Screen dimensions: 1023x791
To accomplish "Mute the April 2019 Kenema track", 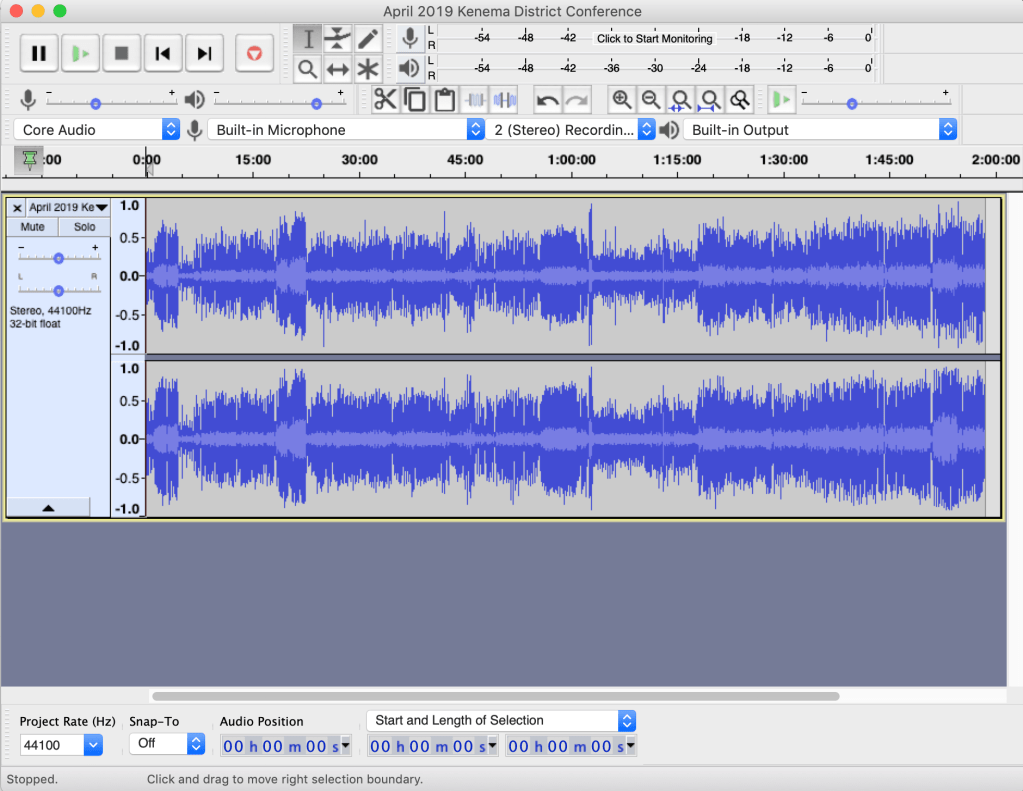I will click(32, 227).
